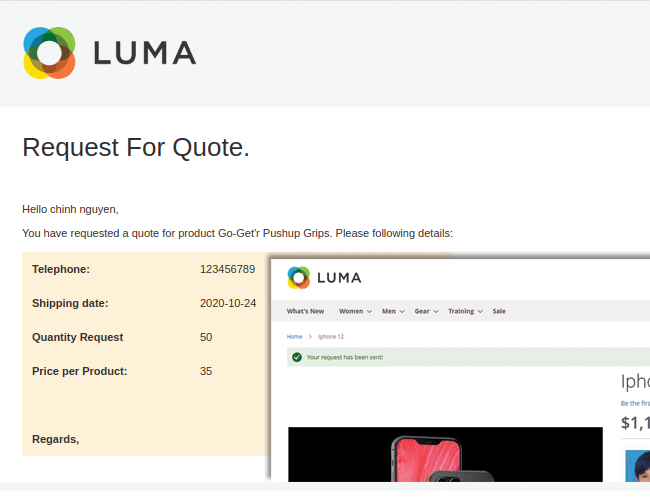Click the shipping date 2020-10-24
650x500 pixels.
(x=227, y=303)
